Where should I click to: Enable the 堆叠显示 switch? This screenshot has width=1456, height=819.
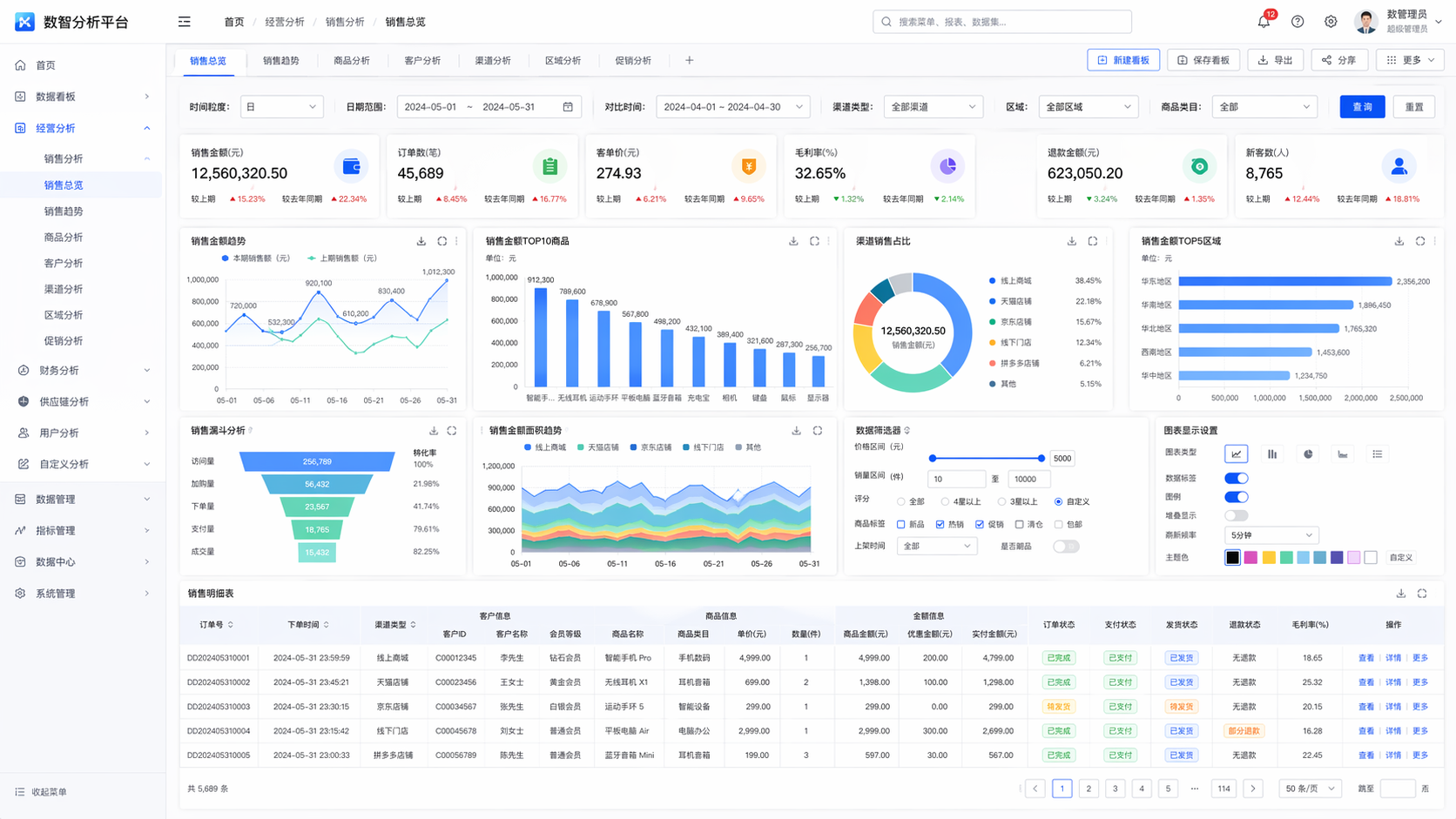pos(1236,516)
